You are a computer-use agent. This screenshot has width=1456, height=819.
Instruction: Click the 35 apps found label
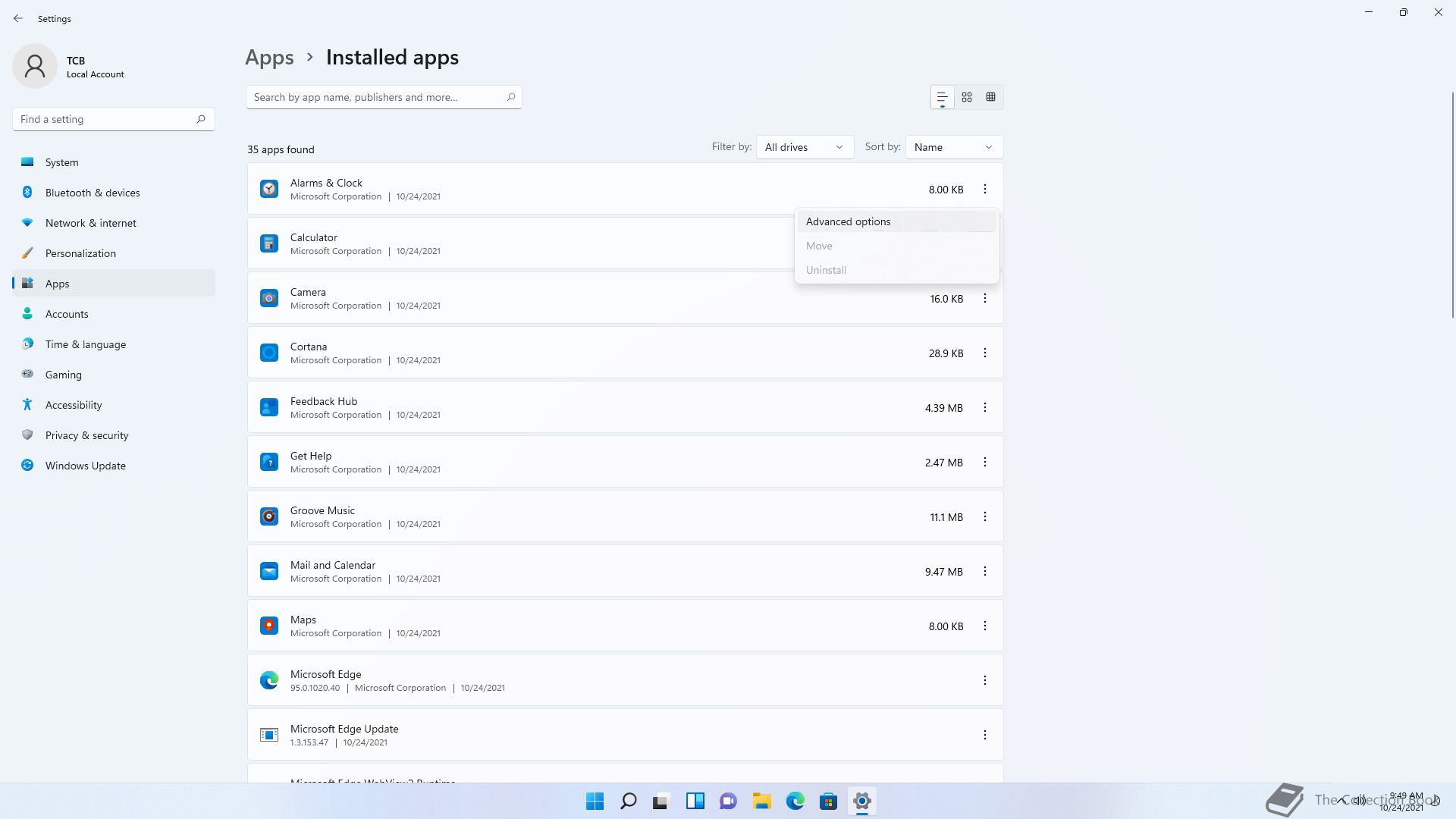[281, 149]
